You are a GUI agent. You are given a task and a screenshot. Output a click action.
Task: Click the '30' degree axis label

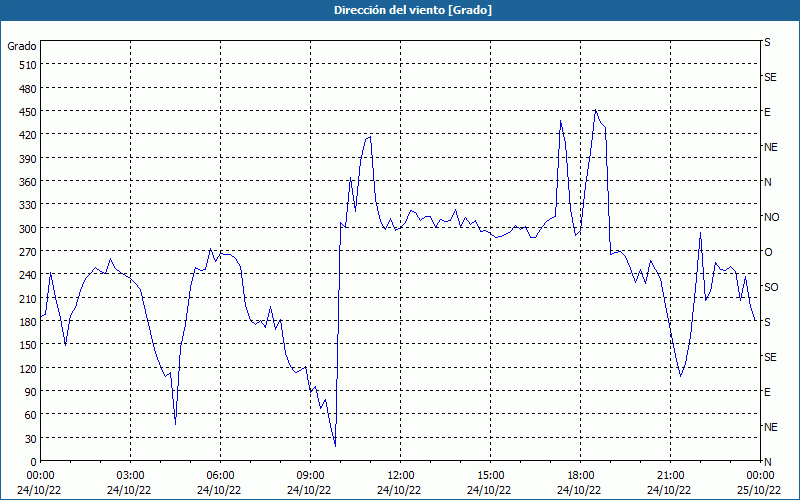pos(31,439)
